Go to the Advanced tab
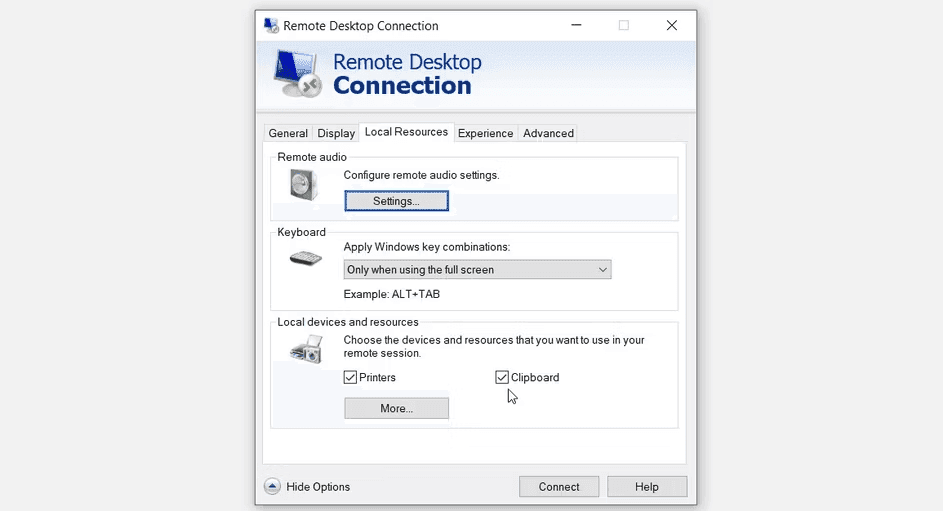The width and height of the screenshot is (943, 511). [548, 133]
